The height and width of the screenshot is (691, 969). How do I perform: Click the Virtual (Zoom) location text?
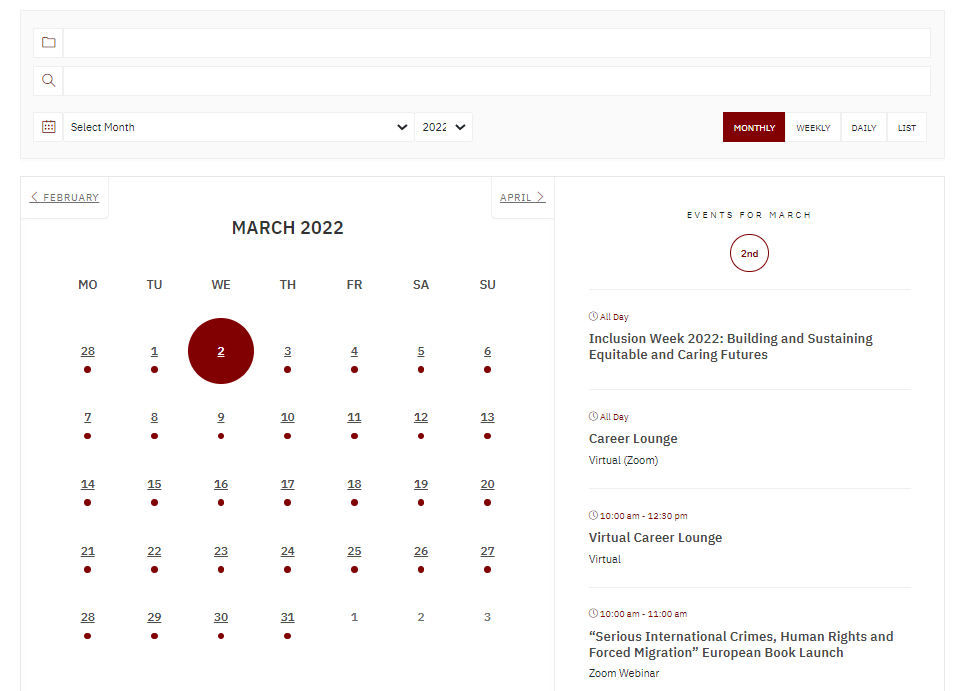tap(623, 460)
